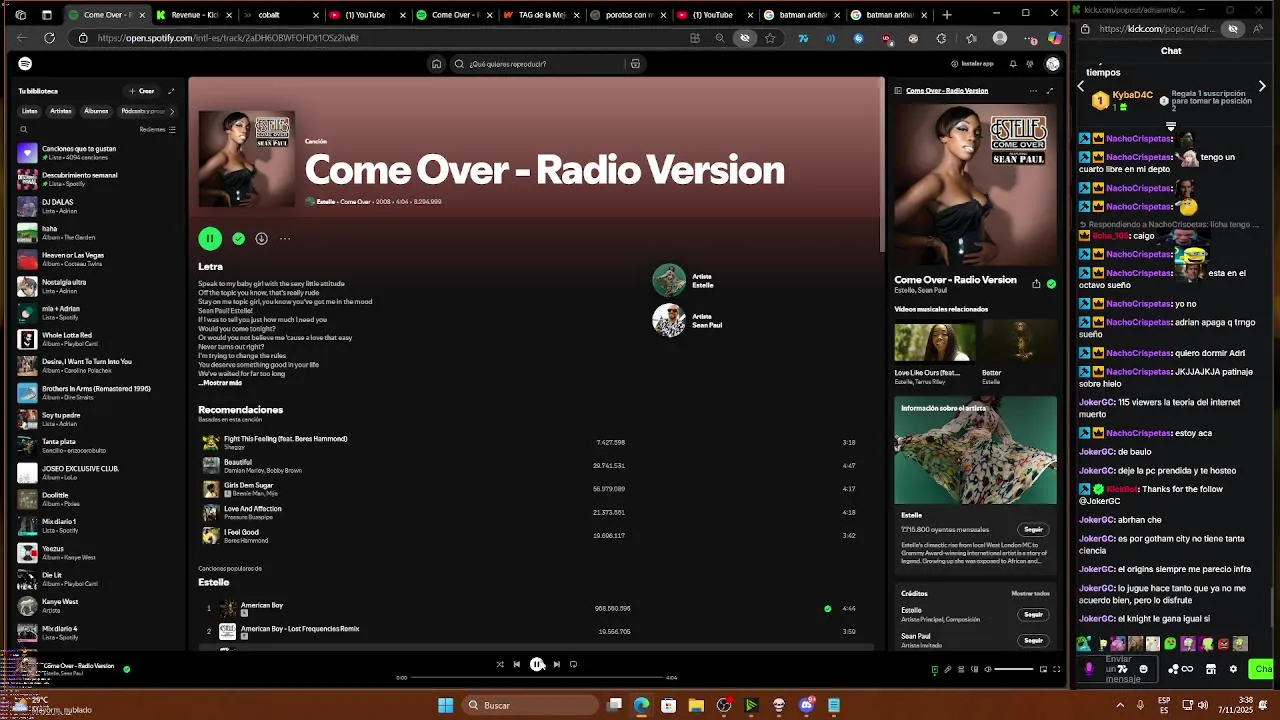Reload the Spotify page
The height and width of the screenshot is (720, 1280).
pyautogui.click(x=49, y=38)
